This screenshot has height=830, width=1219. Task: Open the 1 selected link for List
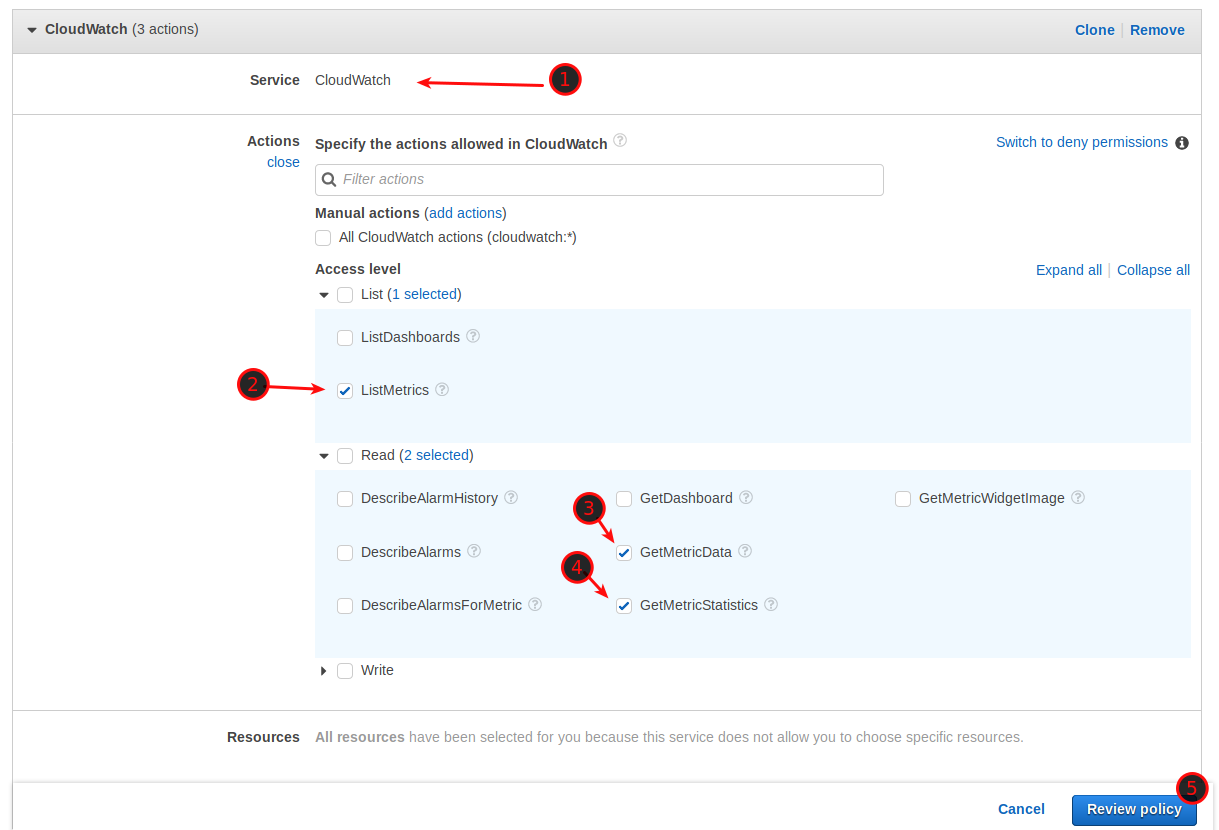pyautogui.click(x=424, y=294)
